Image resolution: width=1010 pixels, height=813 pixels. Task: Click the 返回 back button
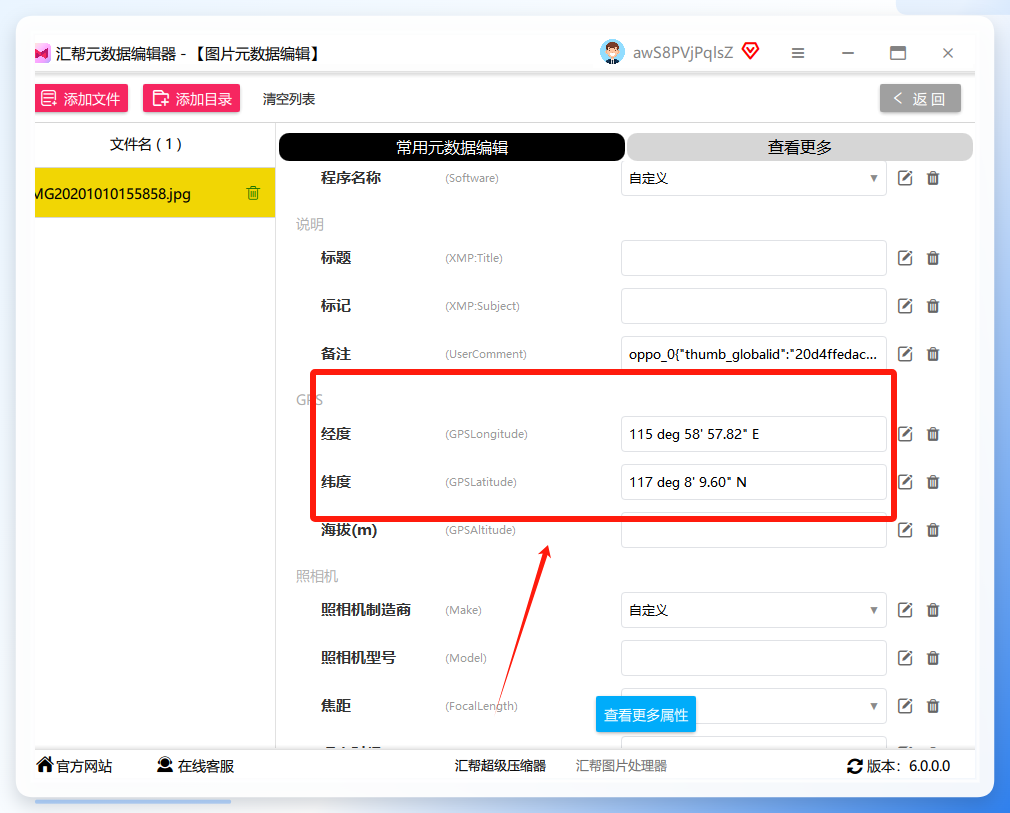920,99
